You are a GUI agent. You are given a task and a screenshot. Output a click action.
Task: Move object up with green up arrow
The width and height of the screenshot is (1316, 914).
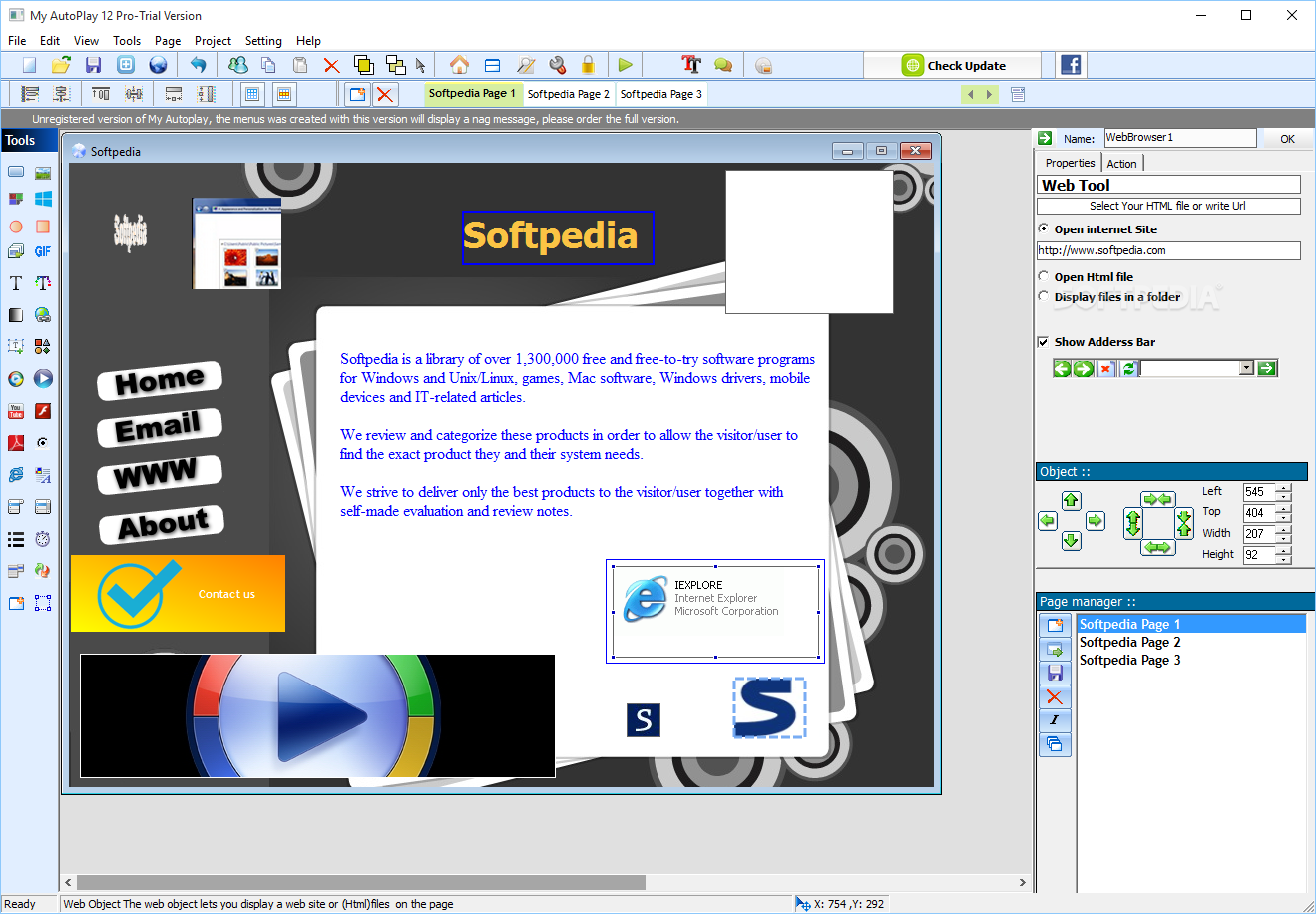[1071, 500]
